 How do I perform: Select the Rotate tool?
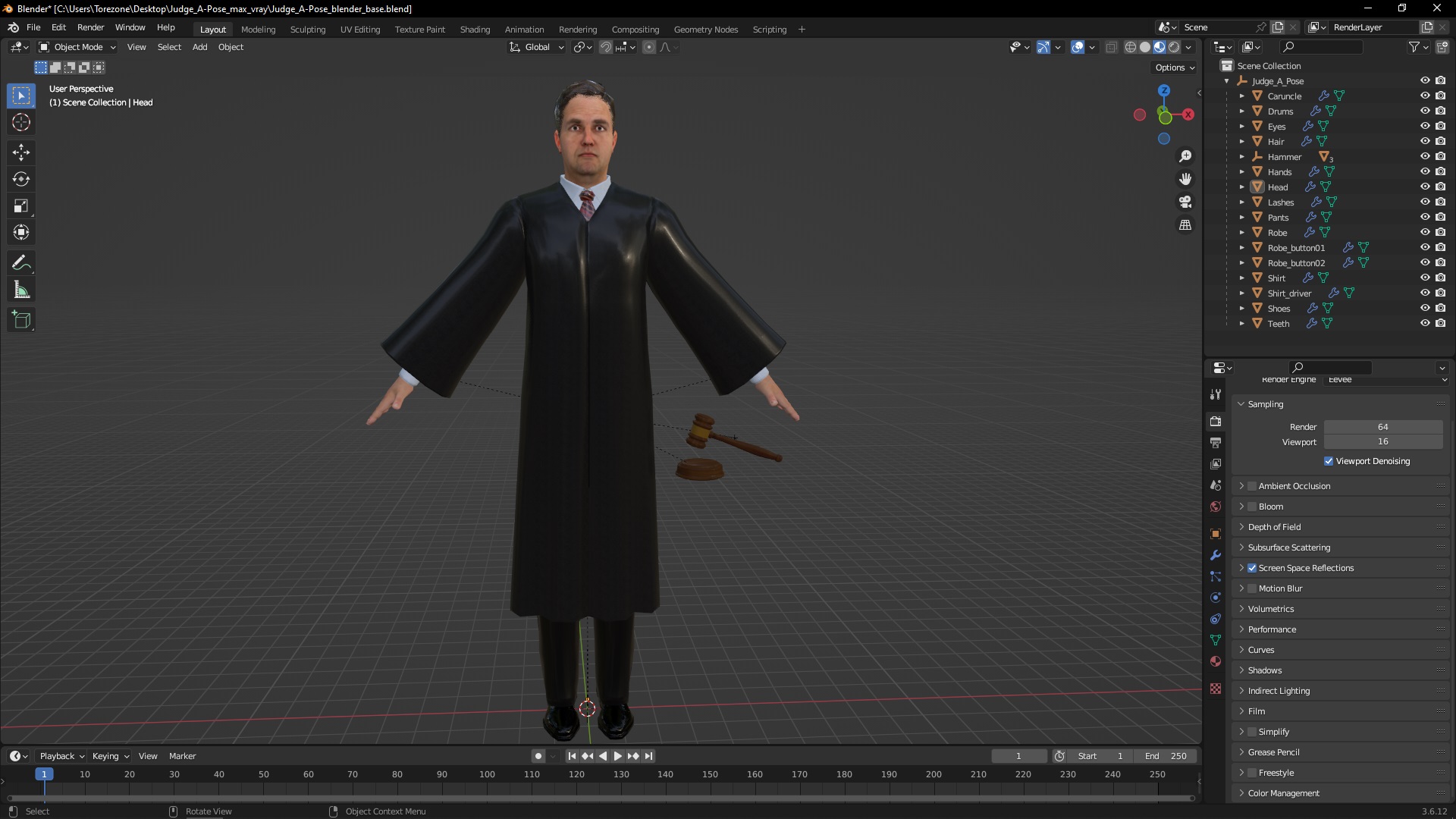[21, 179]
